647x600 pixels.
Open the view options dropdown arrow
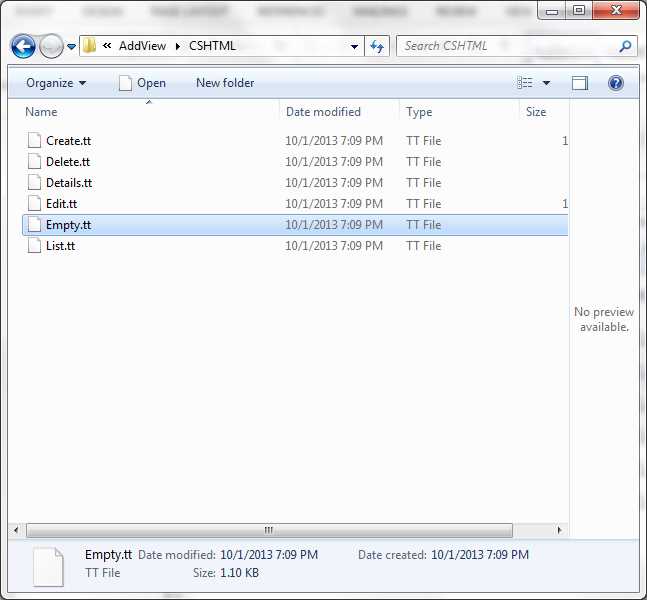(546, 83)
